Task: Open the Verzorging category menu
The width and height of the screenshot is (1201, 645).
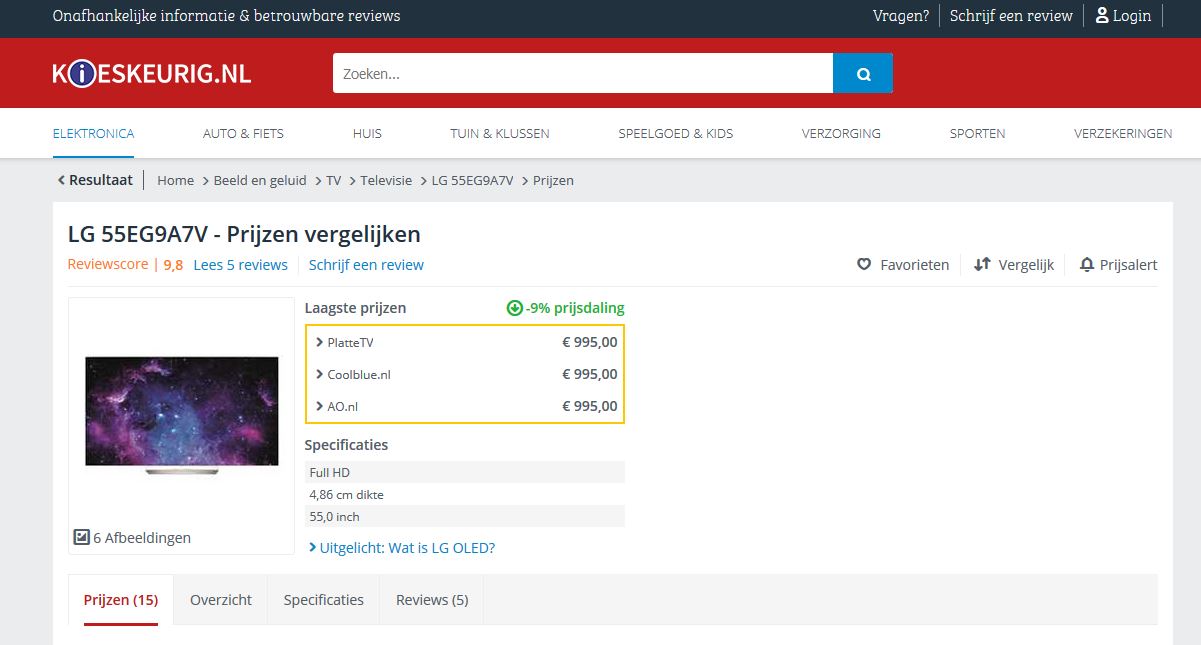Action: click(x=841, y=133)
